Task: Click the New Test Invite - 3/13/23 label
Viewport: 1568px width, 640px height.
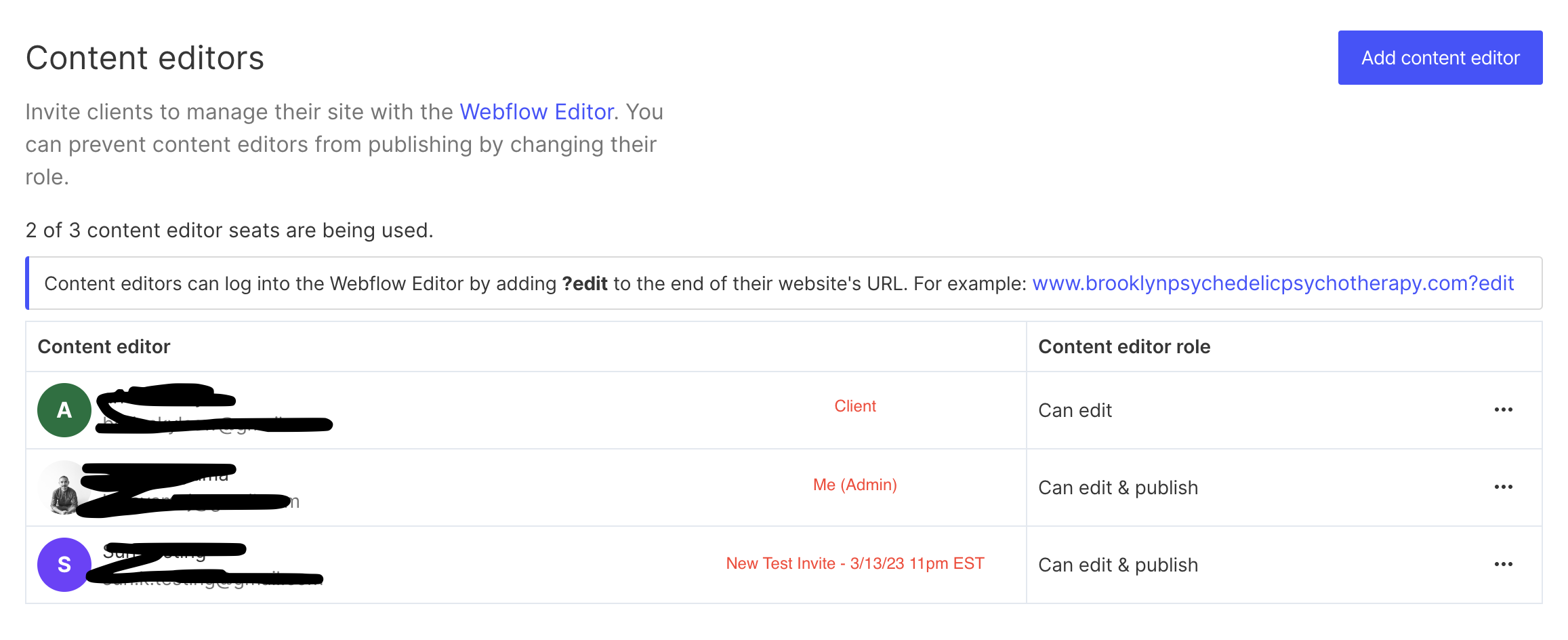Action: (854, 563)
